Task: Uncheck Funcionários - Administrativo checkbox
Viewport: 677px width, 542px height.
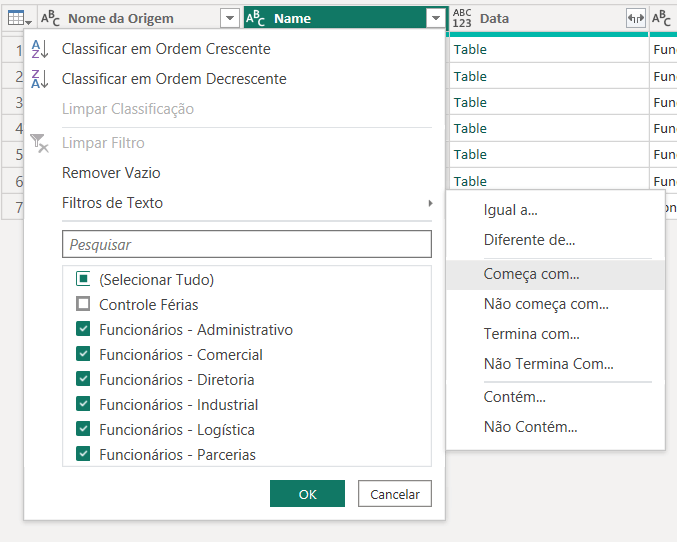Action: pyautogui.click(x=83, y=329)
